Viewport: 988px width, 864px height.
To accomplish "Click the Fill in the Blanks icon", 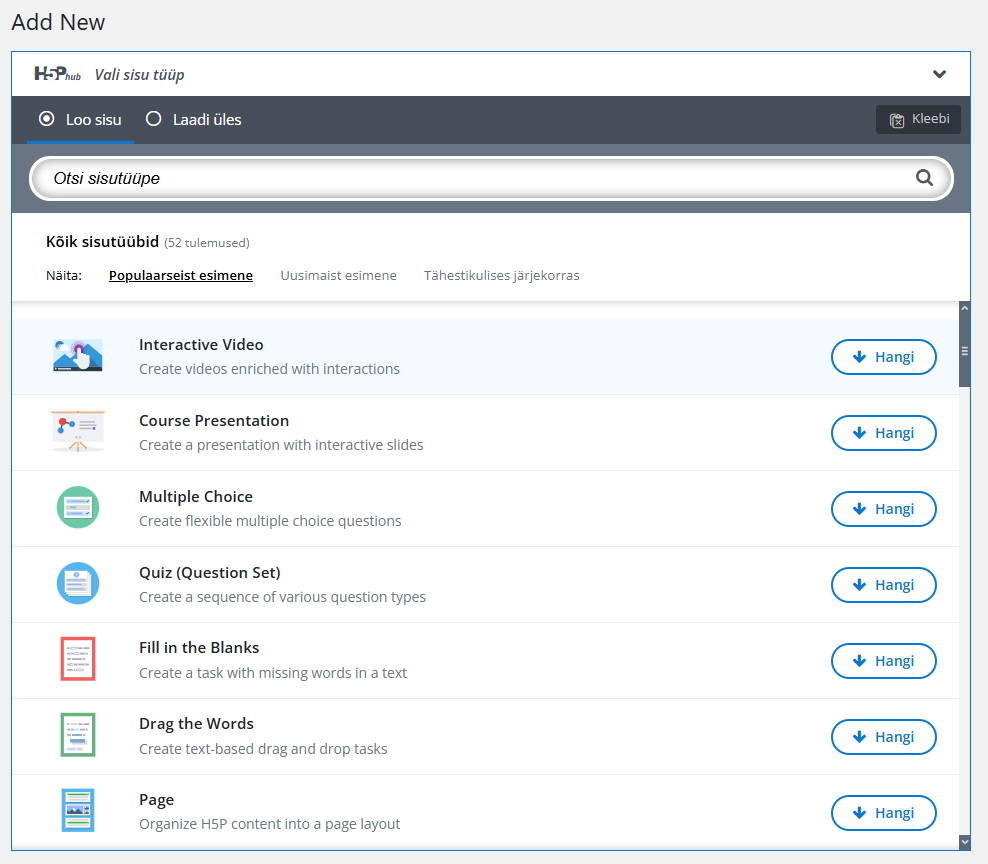I will click(x=77, y=660).
